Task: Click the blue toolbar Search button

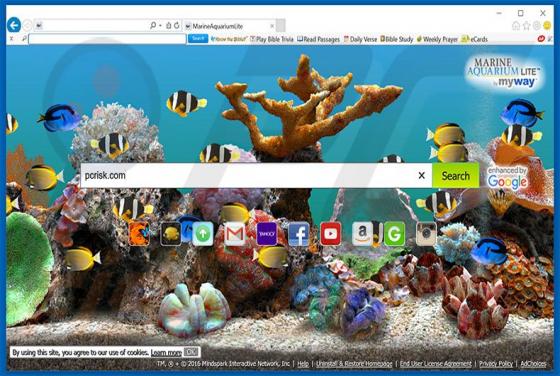Action: pyautogui.click(x=198, y=39)
